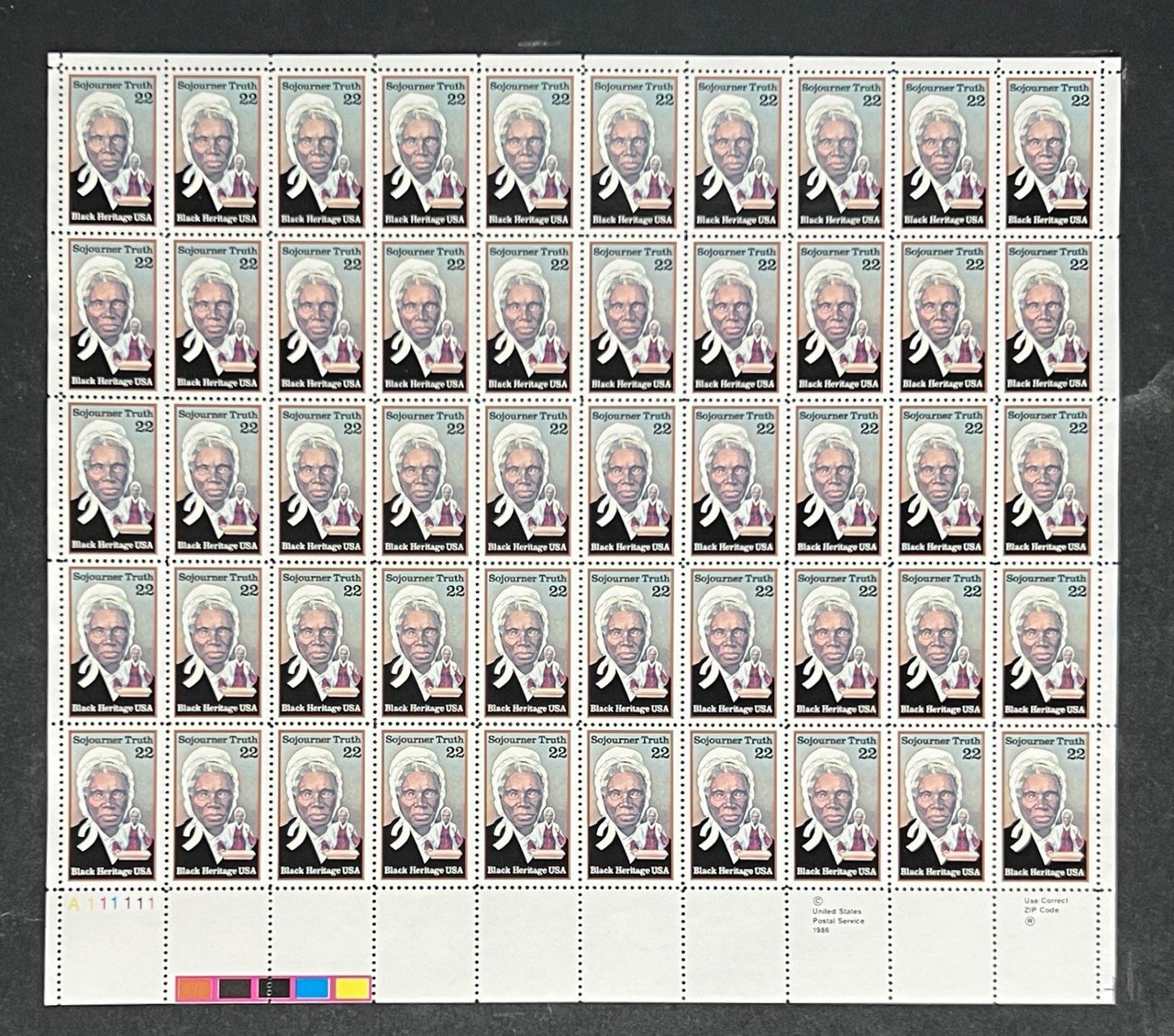The width and height of the screenshot is (1174, 1036).
Task: Select the stamp in the top-right corner
Action: 1048,153
